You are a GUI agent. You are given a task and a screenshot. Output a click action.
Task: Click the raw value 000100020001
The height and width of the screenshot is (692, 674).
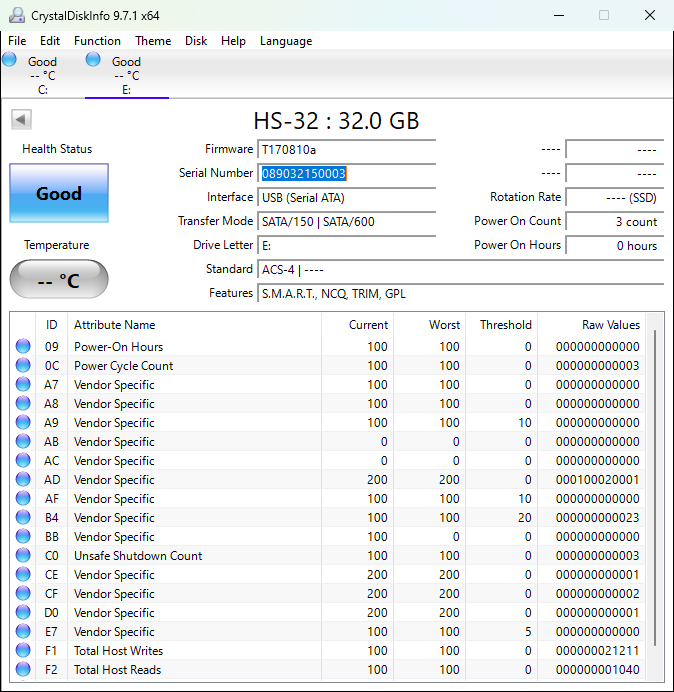click(597, 479)
